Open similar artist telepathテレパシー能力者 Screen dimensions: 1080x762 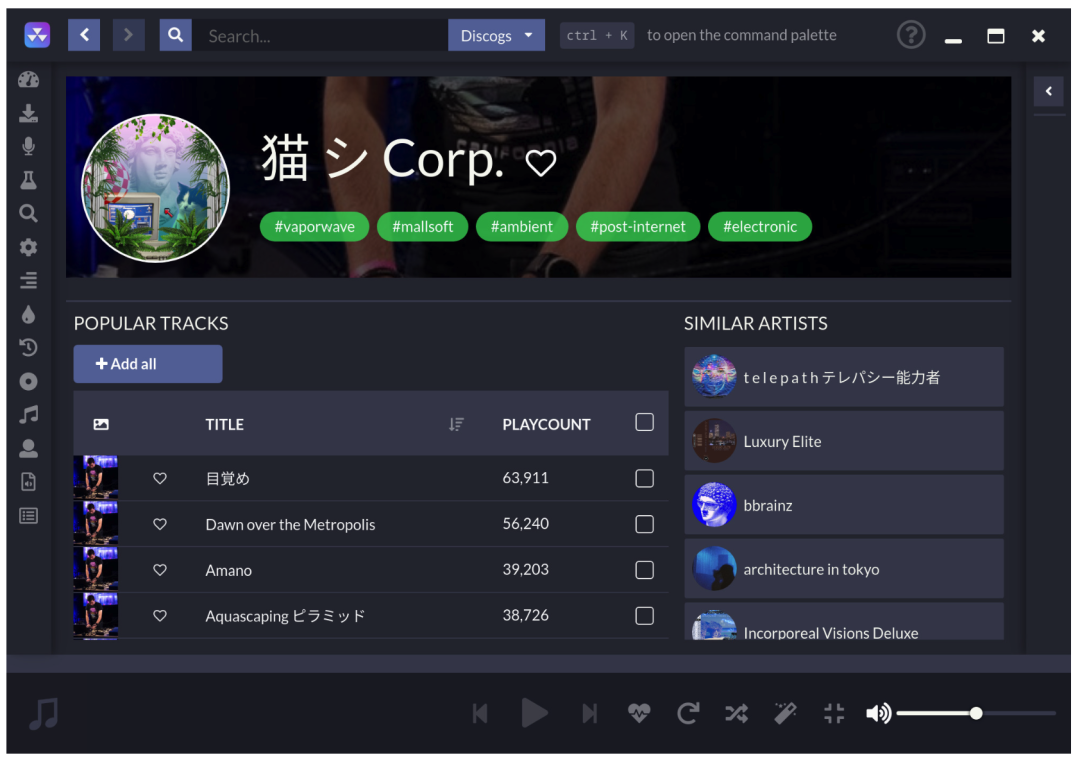844,377
